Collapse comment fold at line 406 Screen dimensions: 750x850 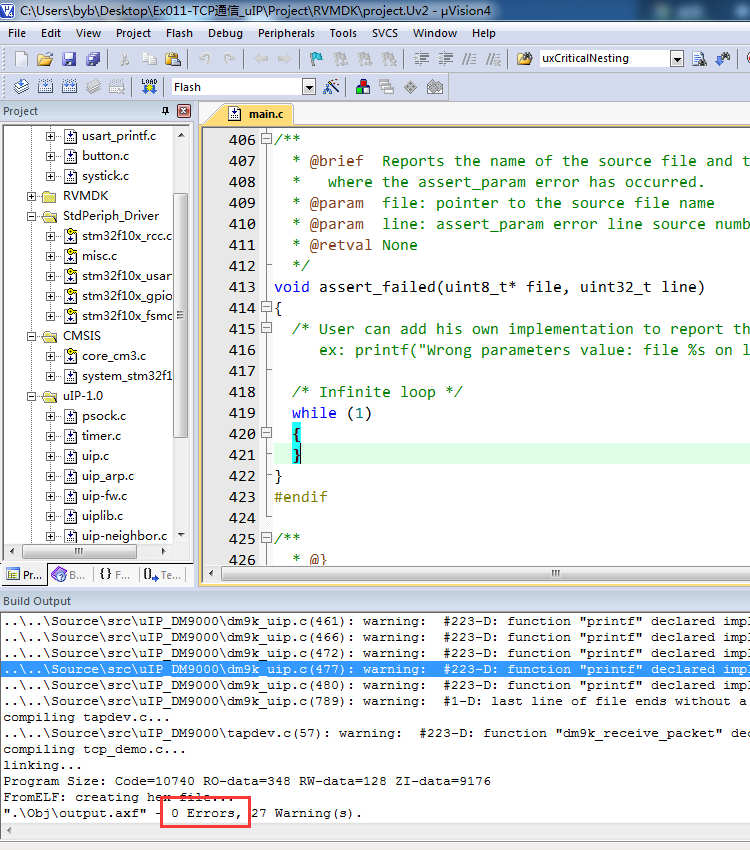(266, 139)
